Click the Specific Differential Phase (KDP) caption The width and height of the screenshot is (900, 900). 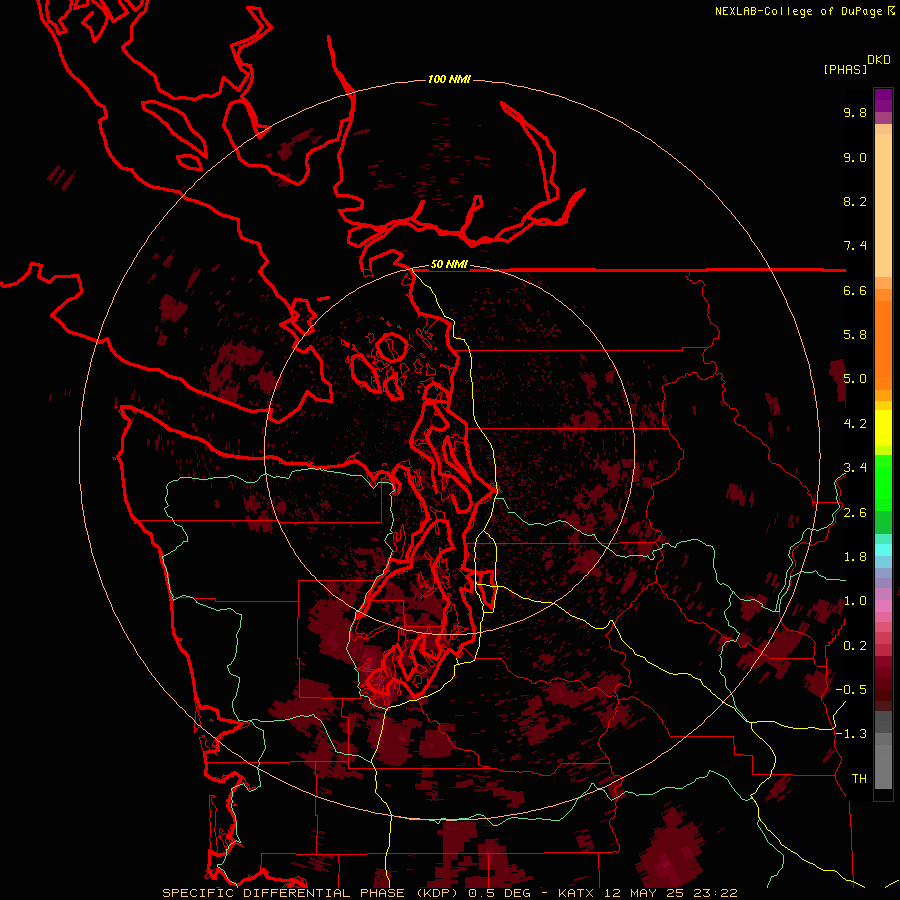(312, 893)
